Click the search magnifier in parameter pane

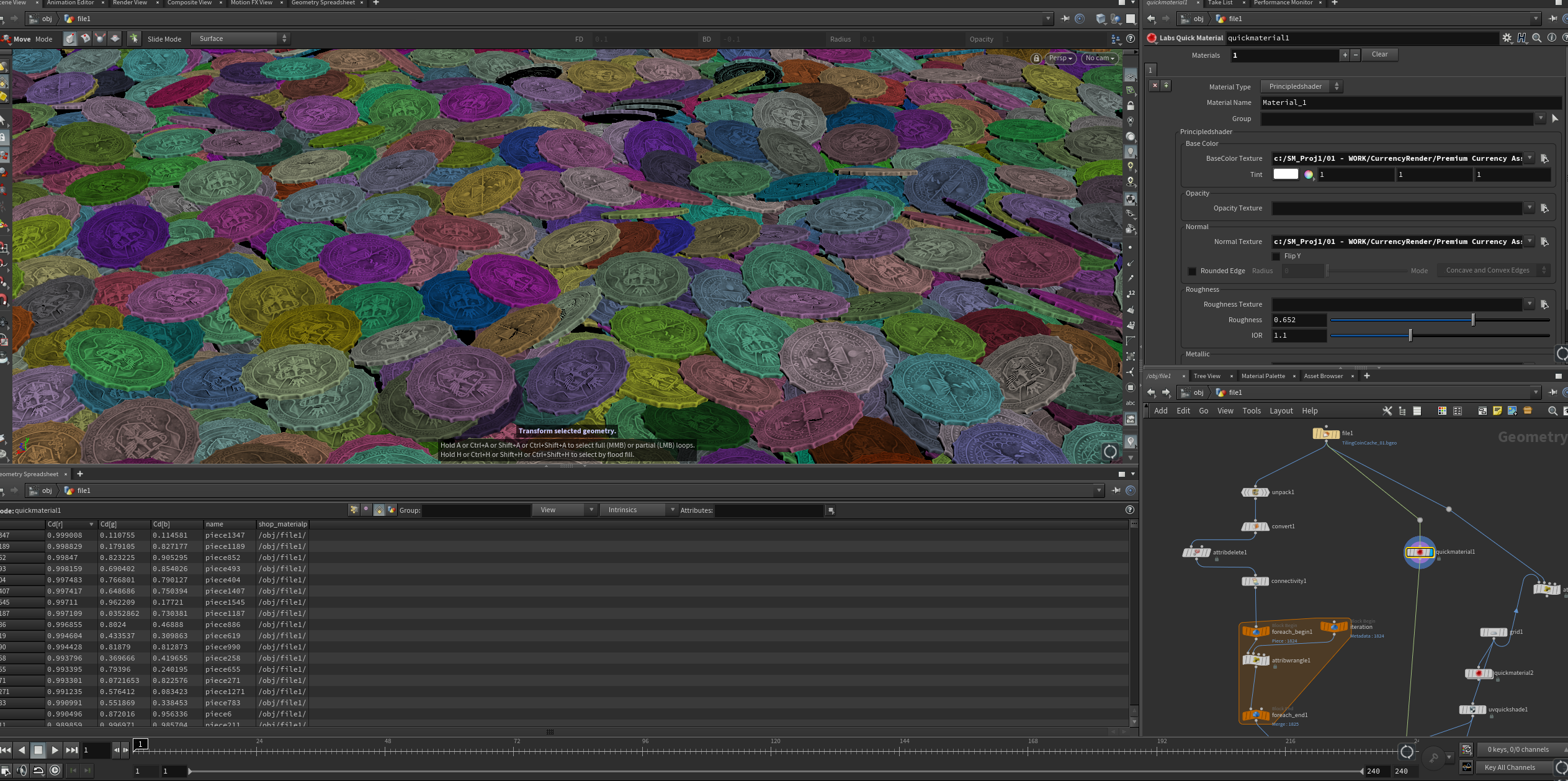1537,38
